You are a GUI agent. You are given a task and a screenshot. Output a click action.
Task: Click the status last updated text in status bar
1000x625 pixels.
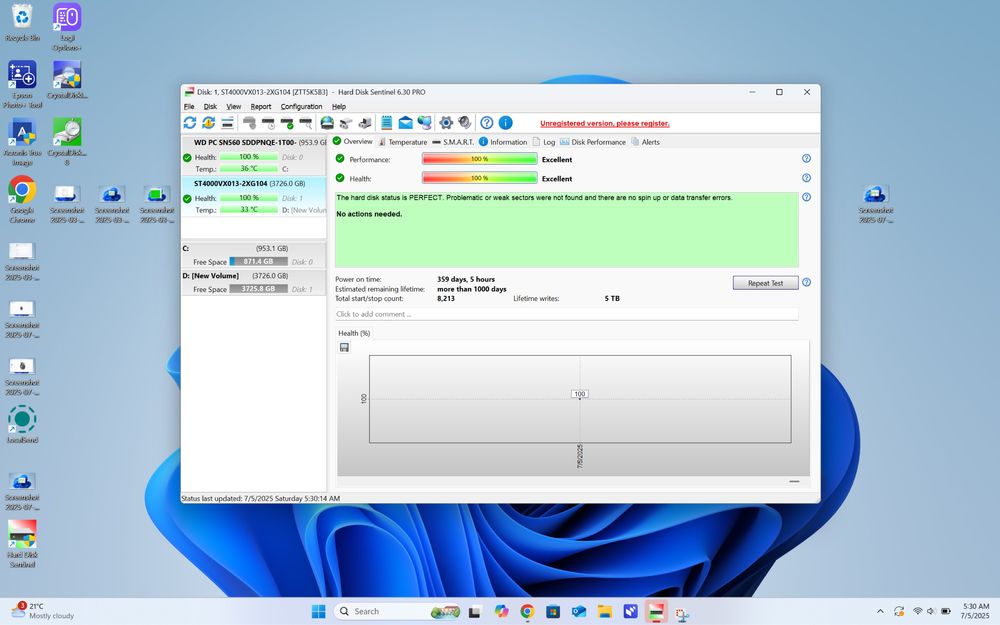tap(261, 499)
